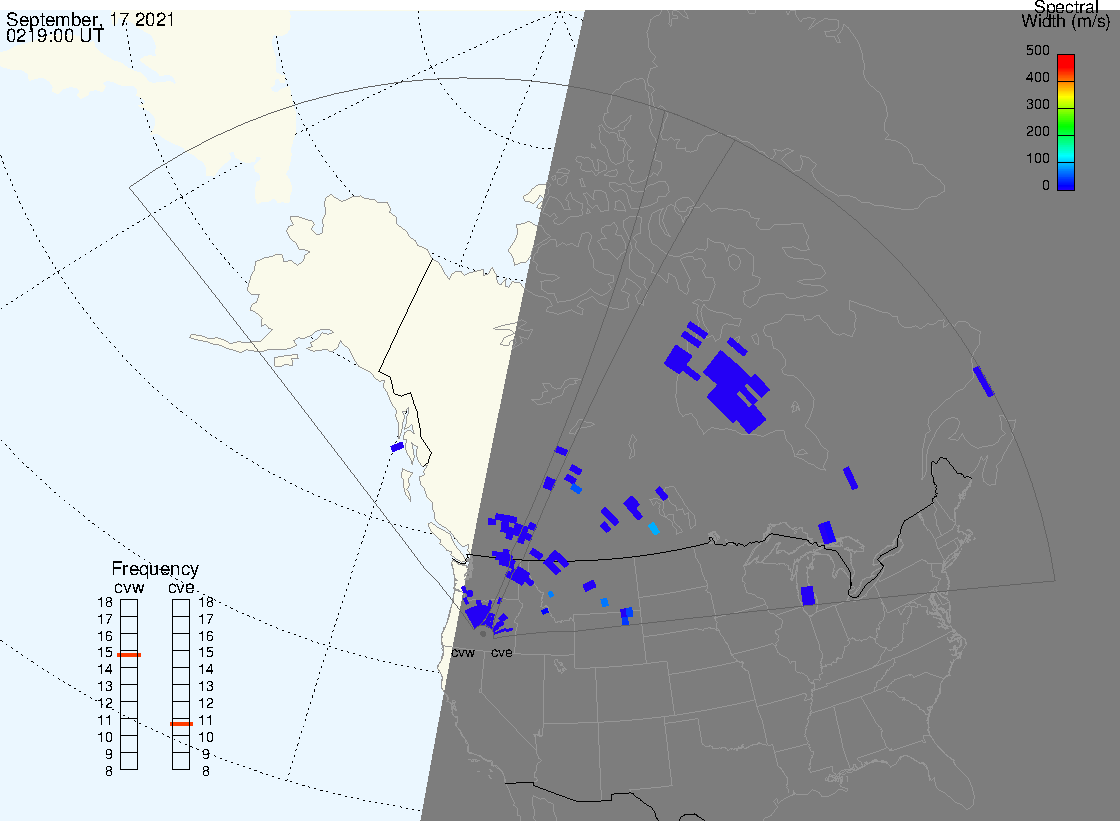Viewport: 1120px width, 821px height.
Task: Click the Spectral Width (m/s) legend title
Action: (1066, 14)
